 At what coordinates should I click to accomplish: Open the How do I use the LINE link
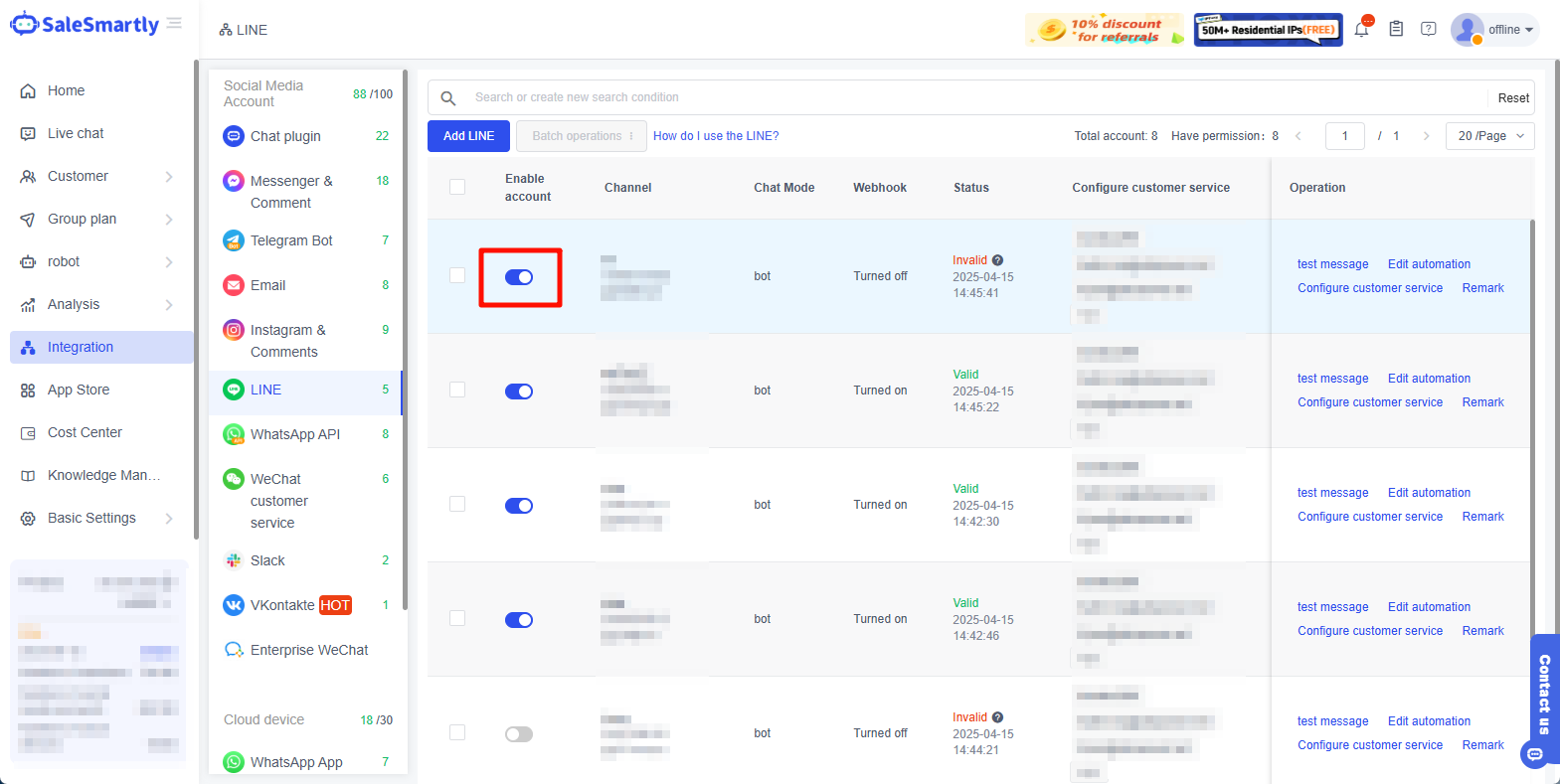click(x=716, y=136)
